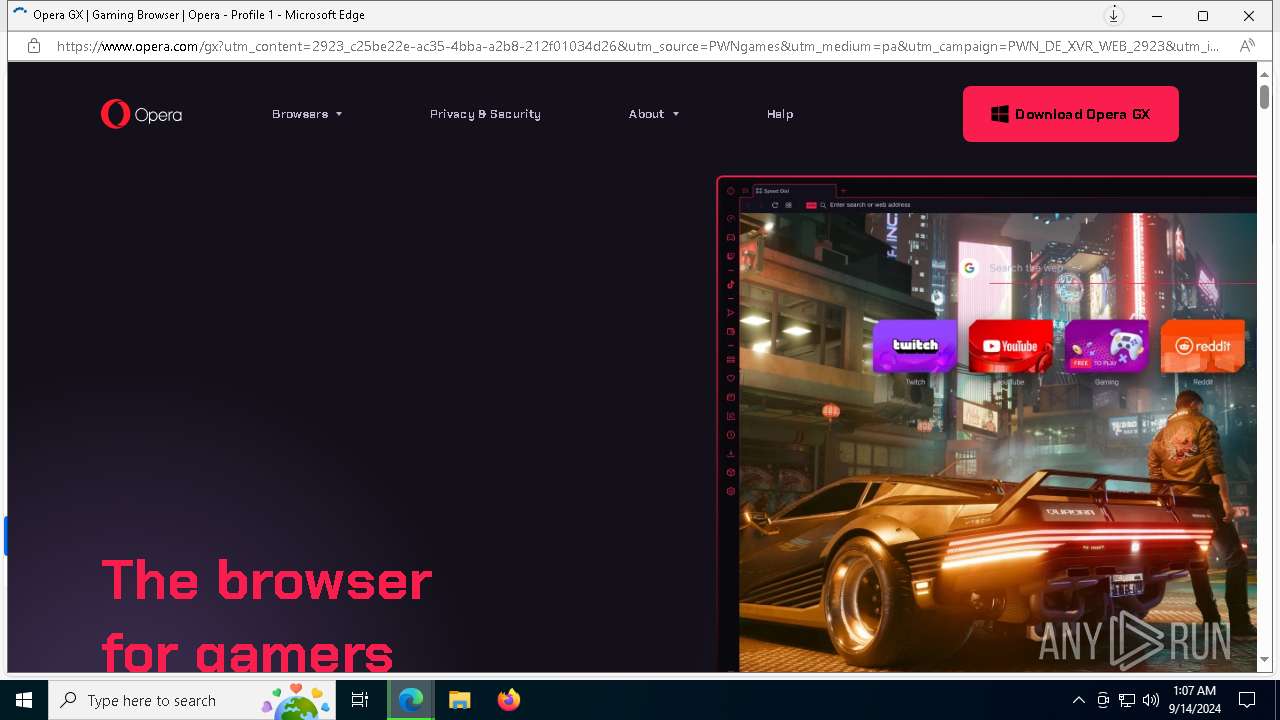Viewport: 1280px width, 720px height.
Task: Click the Reddit speed dial tile
Action: (x=1202, y=346)
